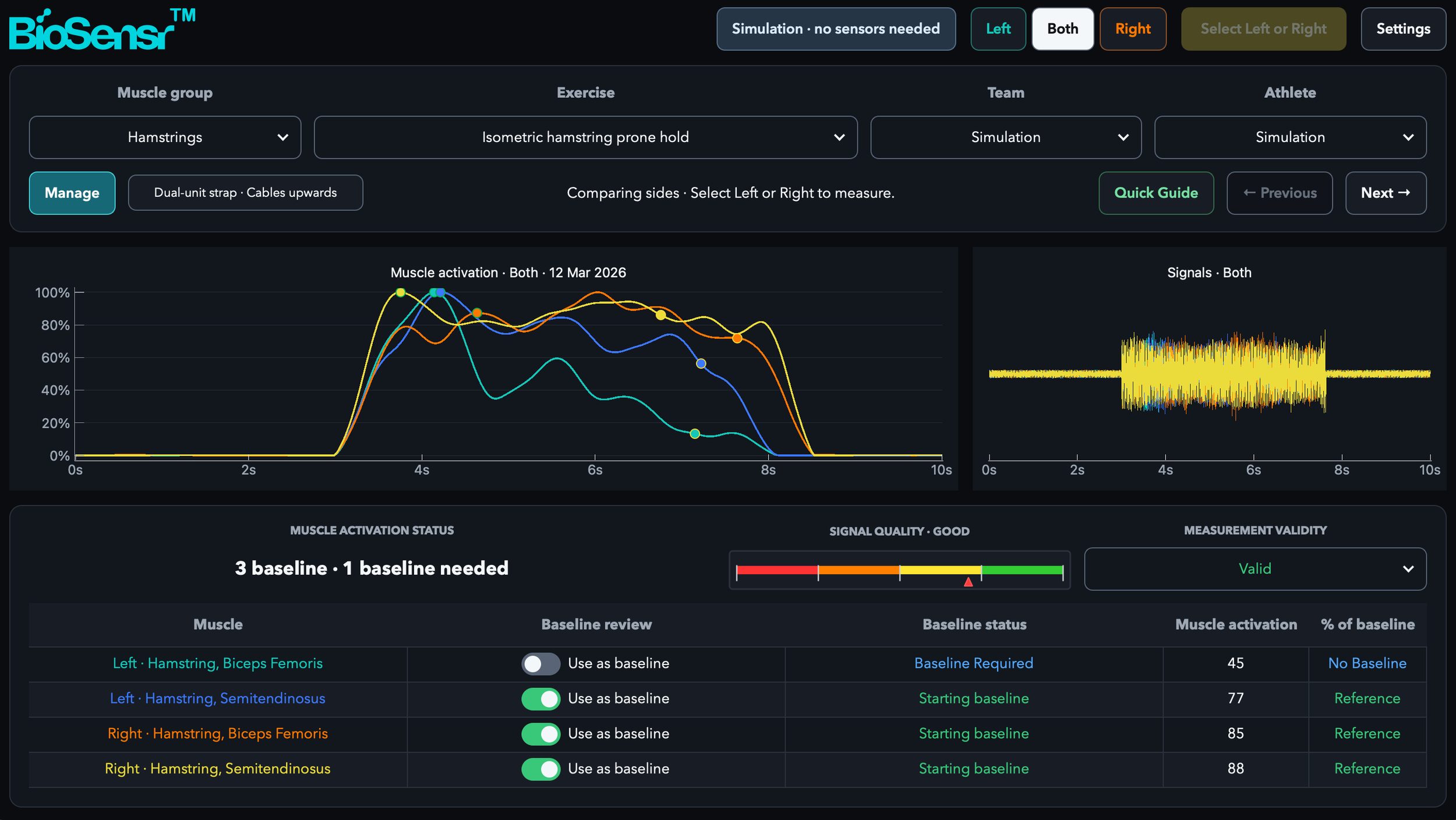Click the signal quality color bar
Viewport: 1456px width, 820px height.
(x=899, y=570)
